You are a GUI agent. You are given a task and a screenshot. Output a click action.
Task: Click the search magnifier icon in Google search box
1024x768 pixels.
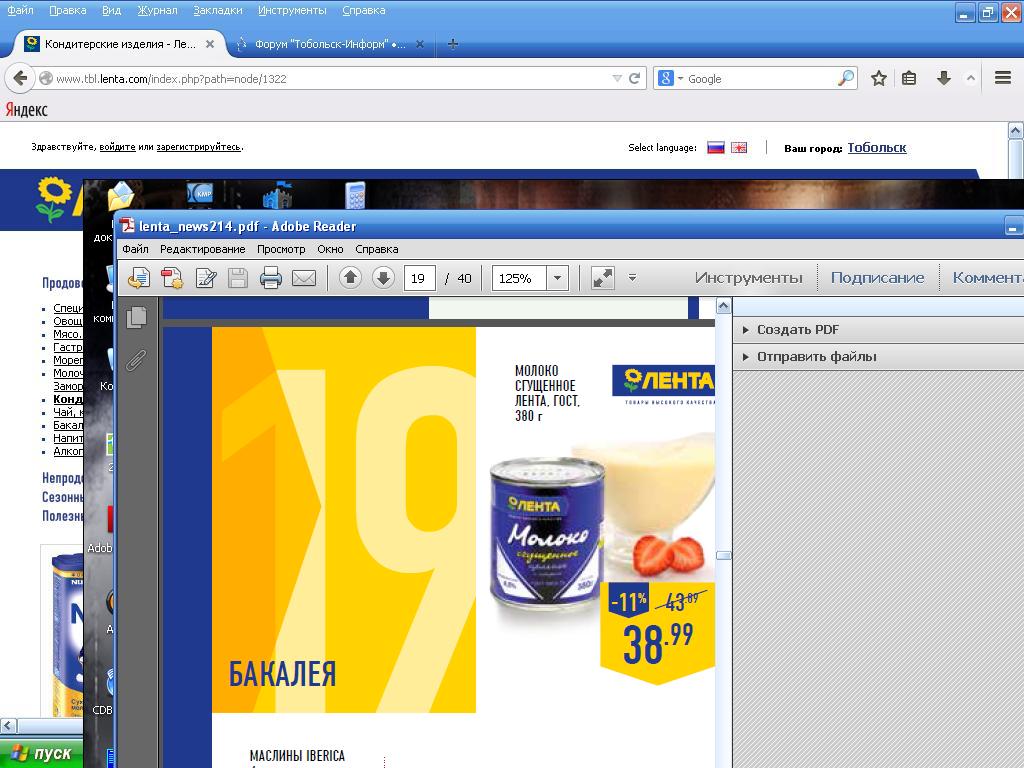tap(846, 78)
